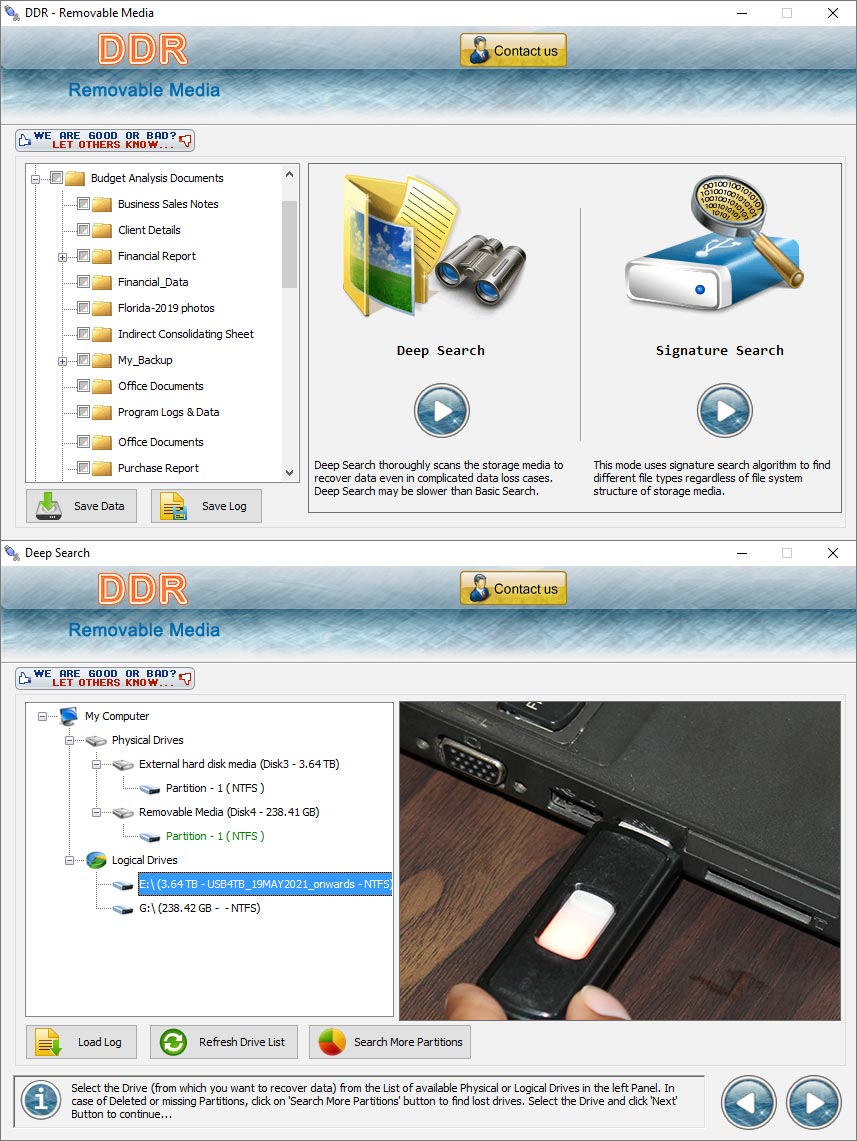Start Signature Search via its play button icon

pos(724,411)
